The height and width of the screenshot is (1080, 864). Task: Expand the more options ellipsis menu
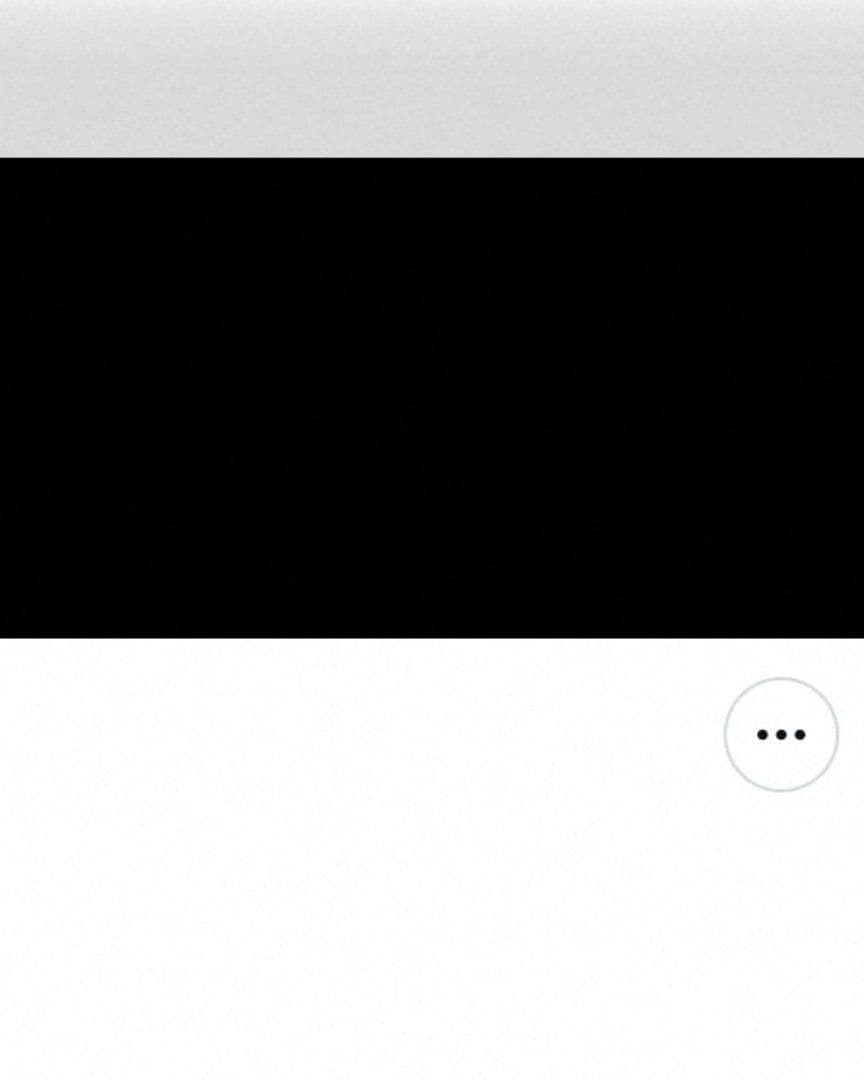pos(781,734)
